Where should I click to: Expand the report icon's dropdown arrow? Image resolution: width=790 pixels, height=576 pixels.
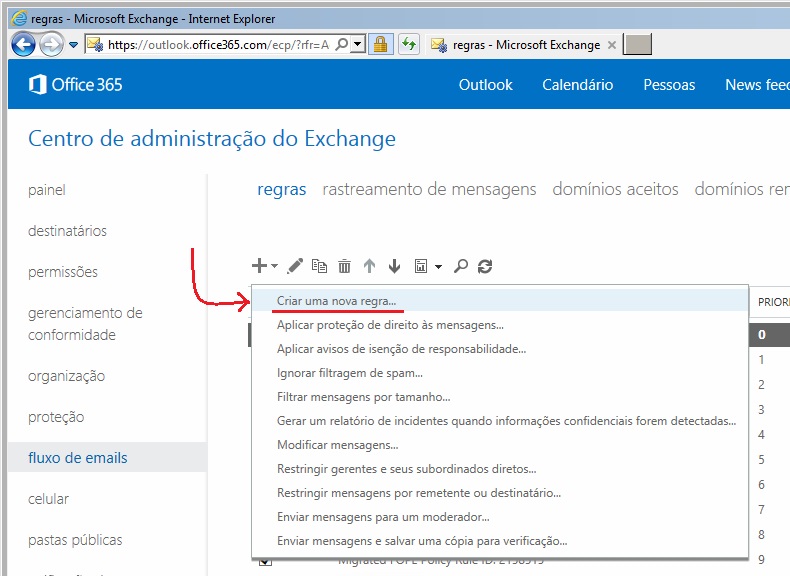click(438, 267)
